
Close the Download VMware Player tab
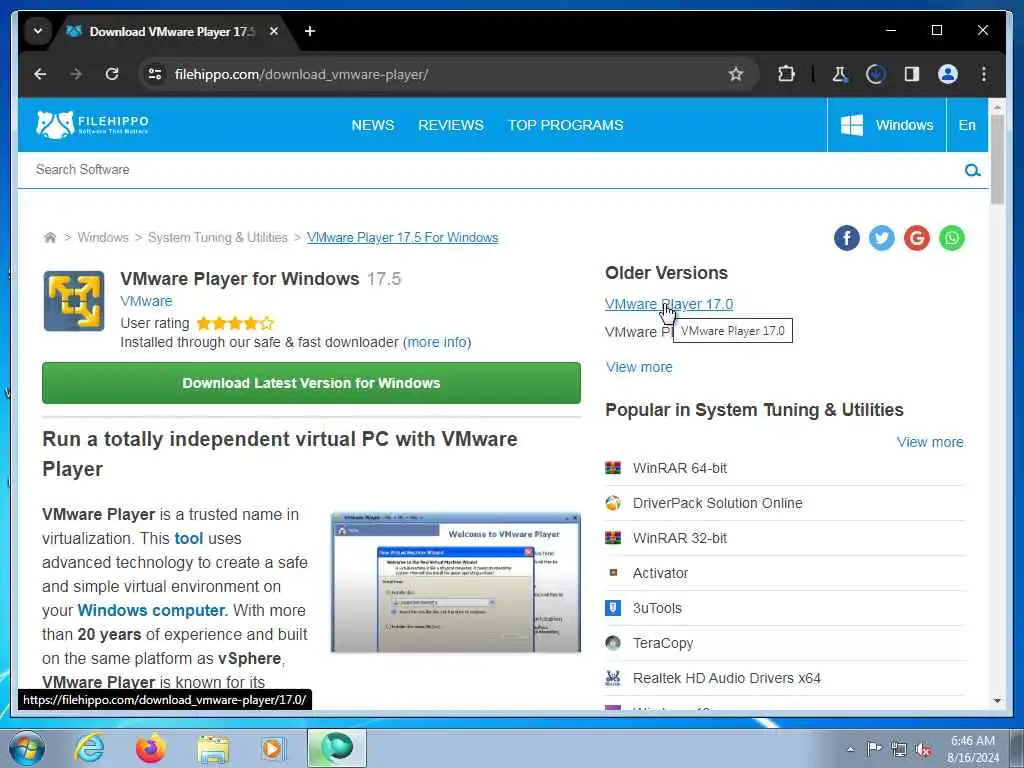tap(274, 31)
